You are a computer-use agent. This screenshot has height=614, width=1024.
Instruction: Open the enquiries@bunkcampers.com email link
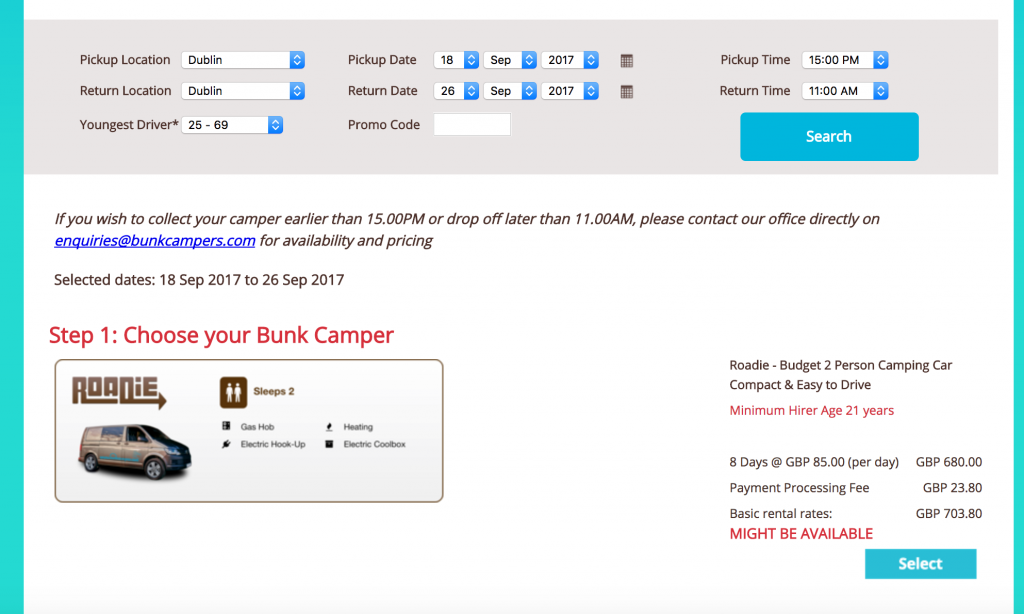click(x=155, y=240)
